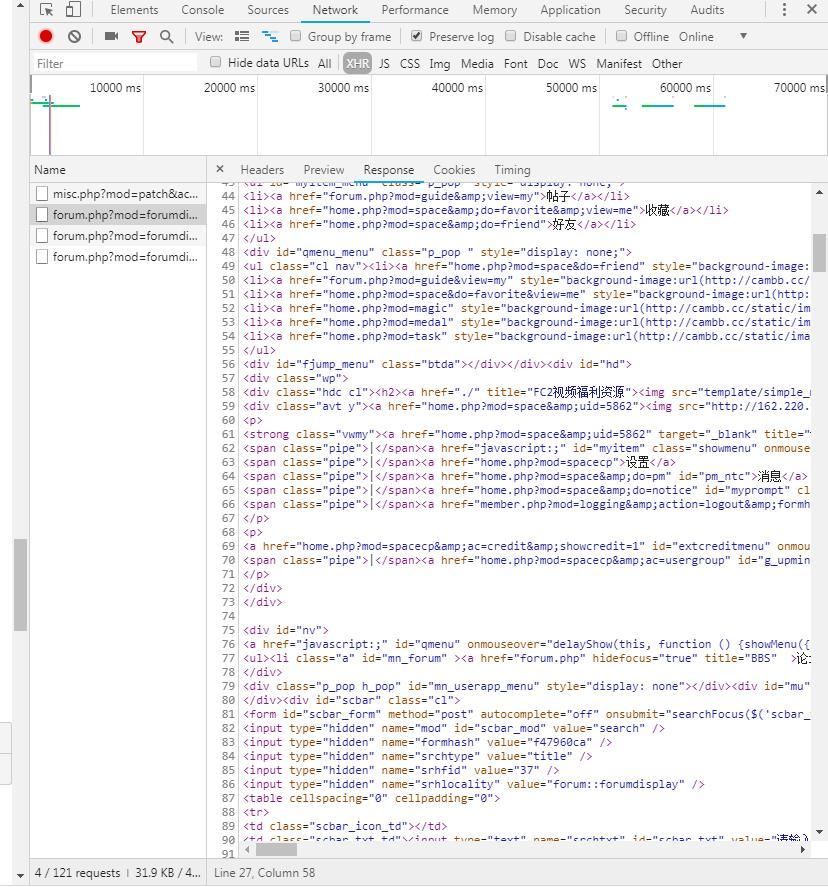View the Cookies sub-tab
This screenshot has width=828, height=887.
click(454, 170)
